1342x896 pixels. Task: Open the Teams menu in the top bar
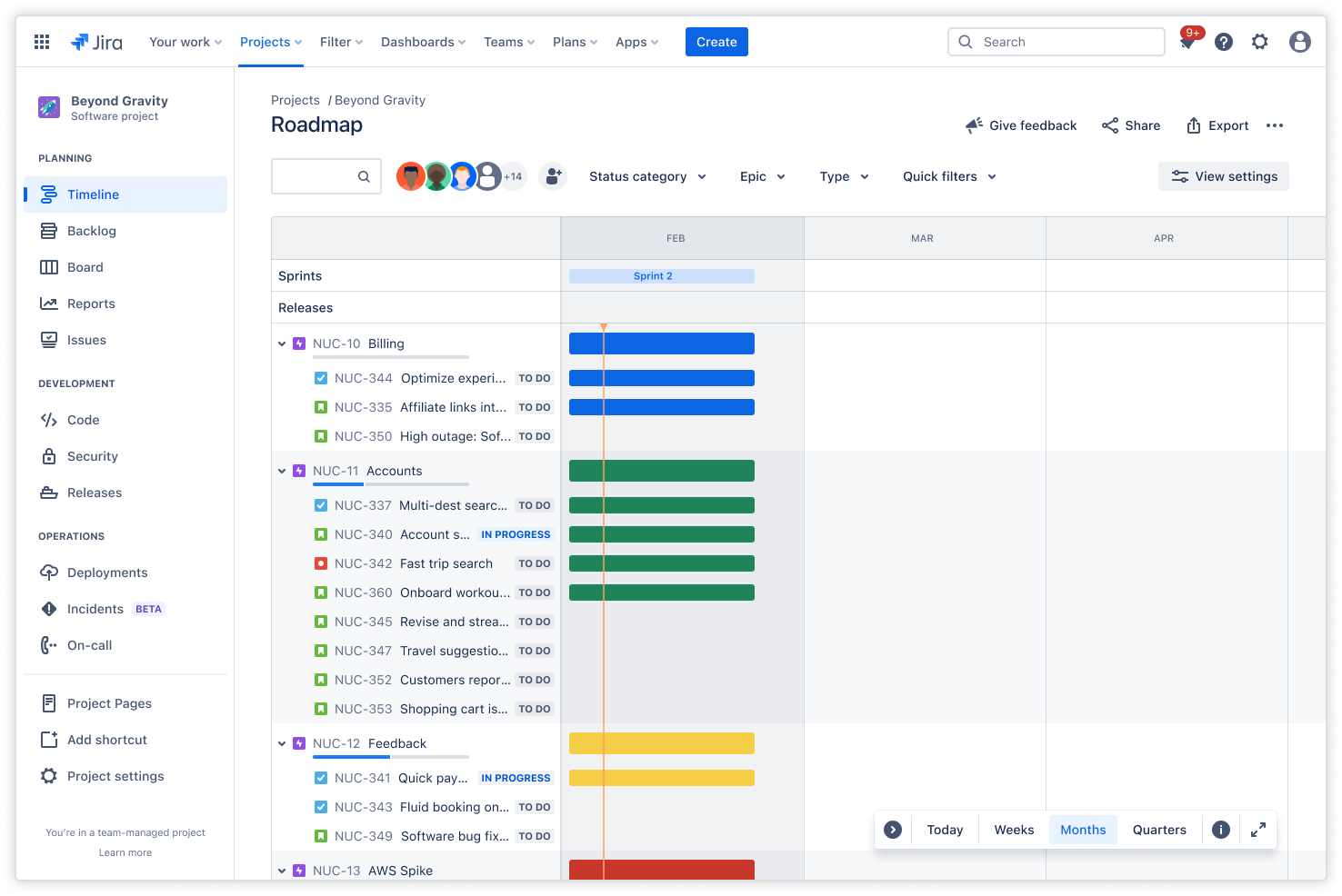507,42
